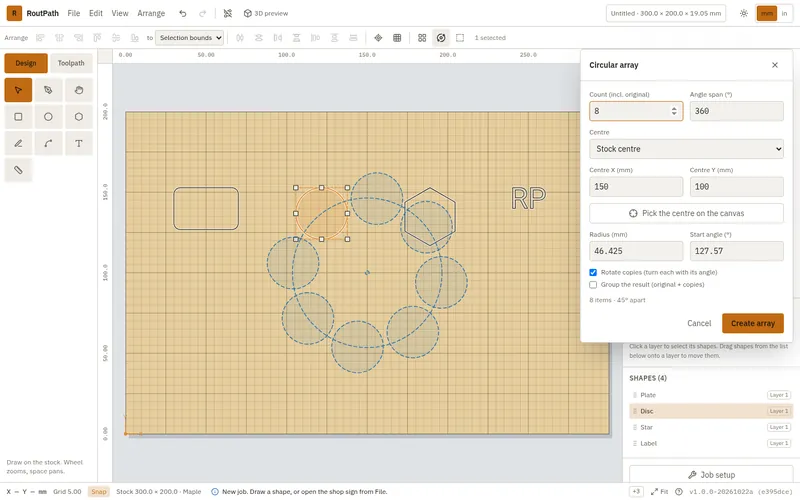
Task: Select the Star row in Shapes list
Action: click(x=711, y=428)
